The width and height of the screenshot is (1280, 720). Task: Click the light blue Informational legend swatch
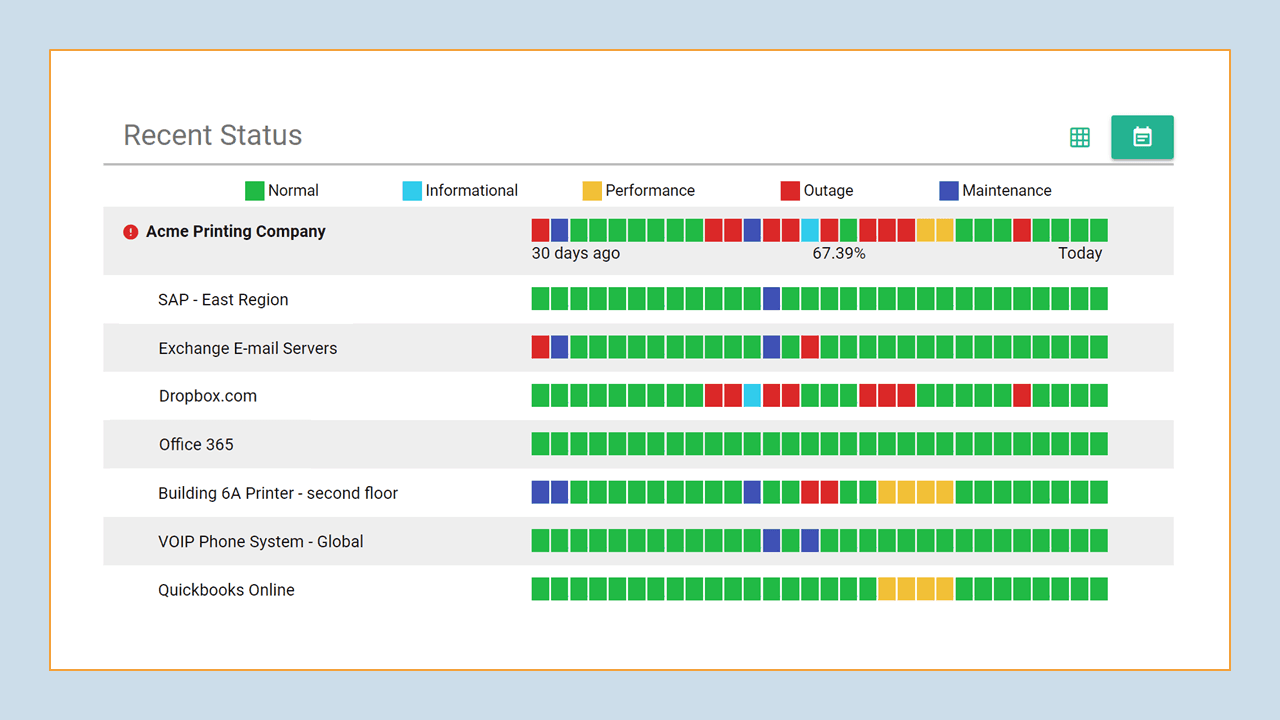412,191
